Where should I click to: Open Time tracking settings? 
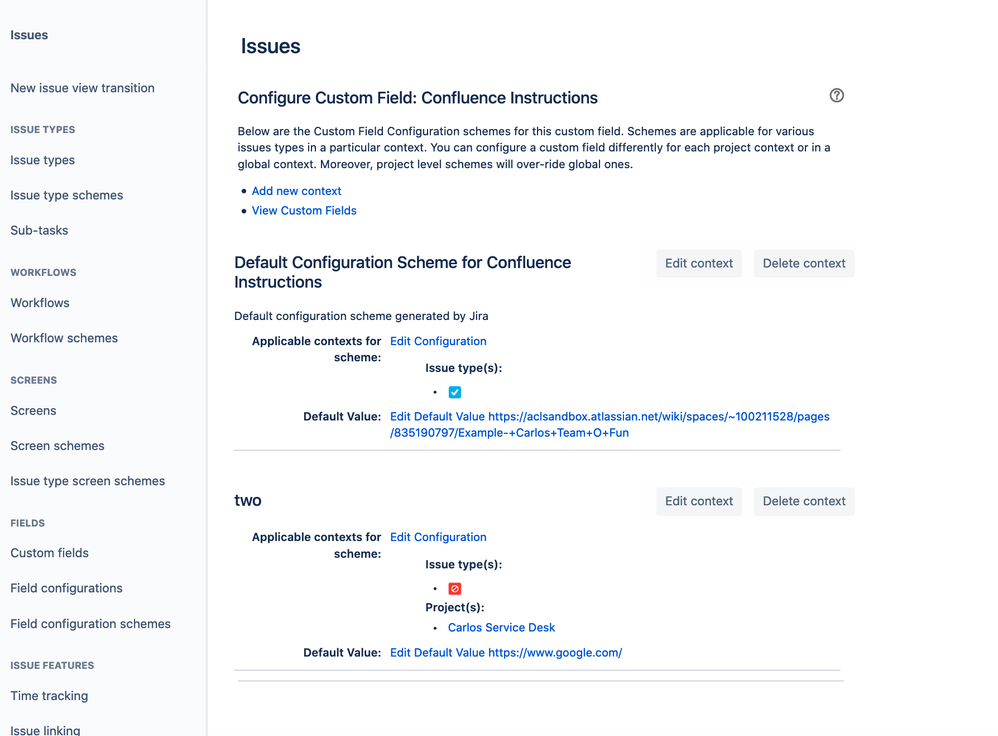click(49, 696)
